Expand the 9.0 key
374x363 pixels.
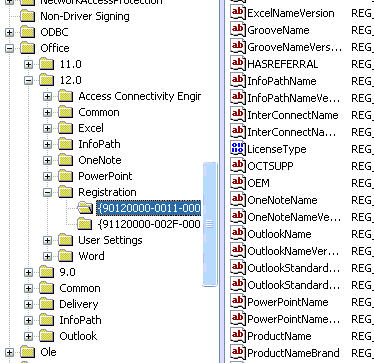coord(29,272)
